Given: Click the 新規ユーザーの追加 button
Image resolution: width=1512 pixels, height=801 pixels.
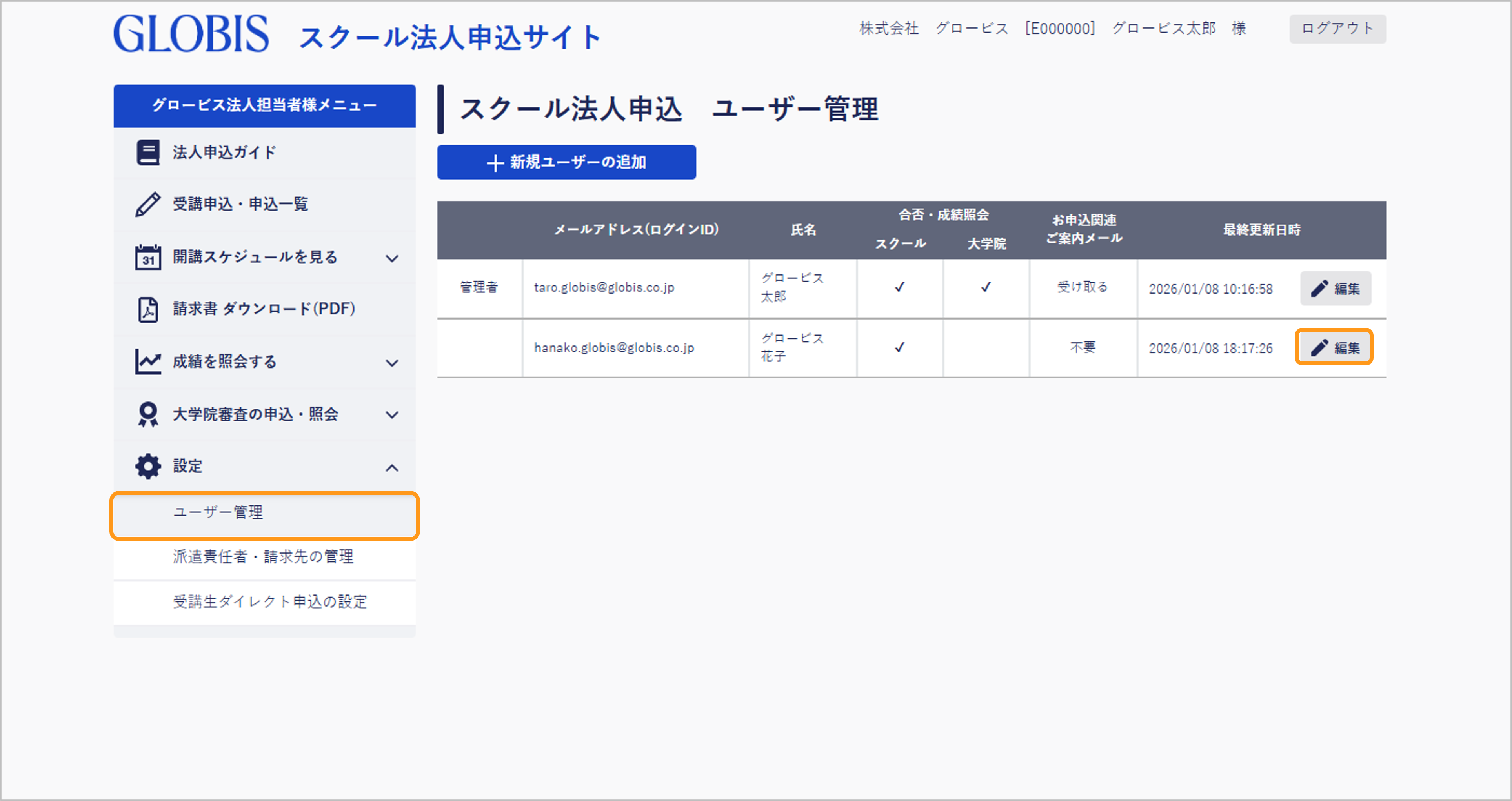Looking at the screenshot, I should pos(566,163).
